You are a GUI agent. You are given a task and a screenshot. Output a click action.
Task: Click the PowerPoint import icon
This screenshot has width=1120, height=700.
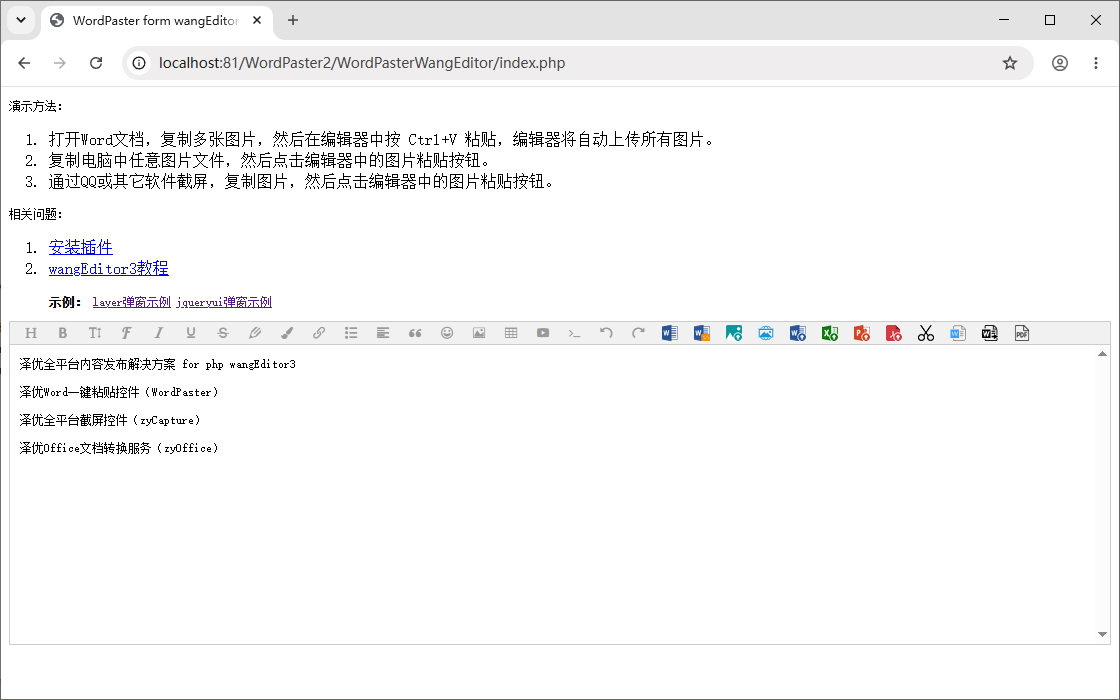(x=862, y=333)
